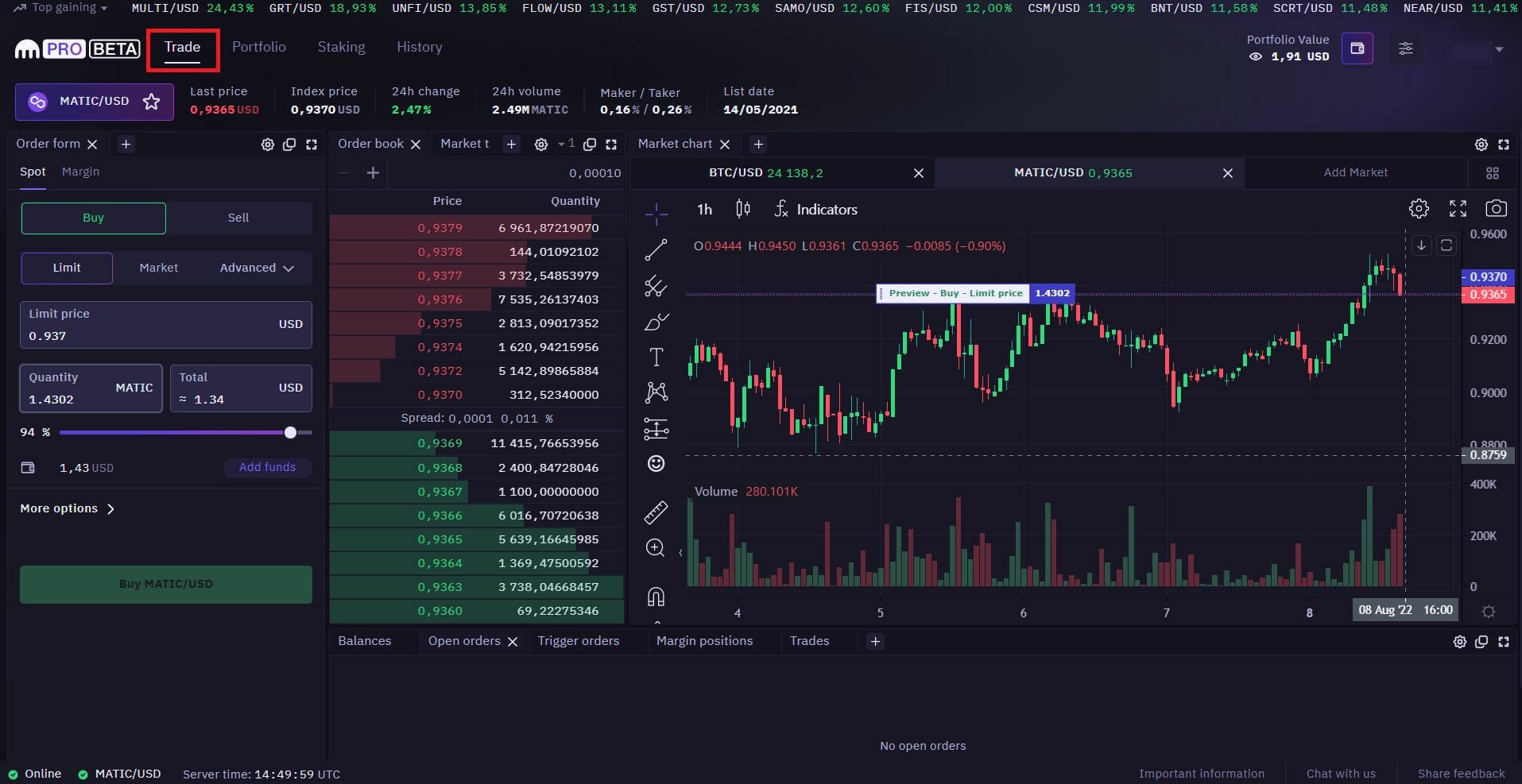Open Share feedback link
Screen dimensions: 1522x784
(x=1462, y=774)
